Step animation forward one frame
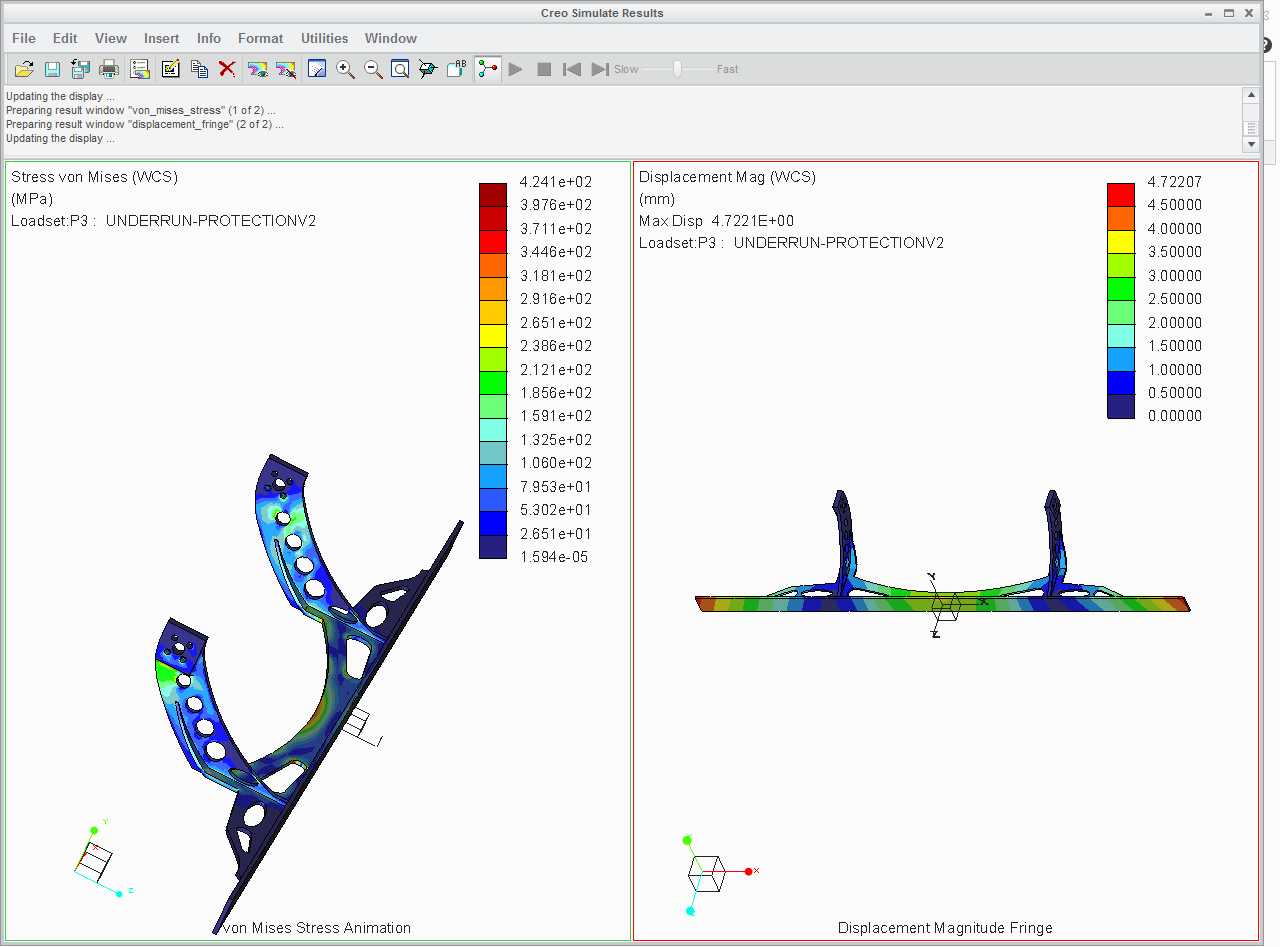The width and height of the screenshot is (1280, 947). pyautogui.click(x=600, y=69)
